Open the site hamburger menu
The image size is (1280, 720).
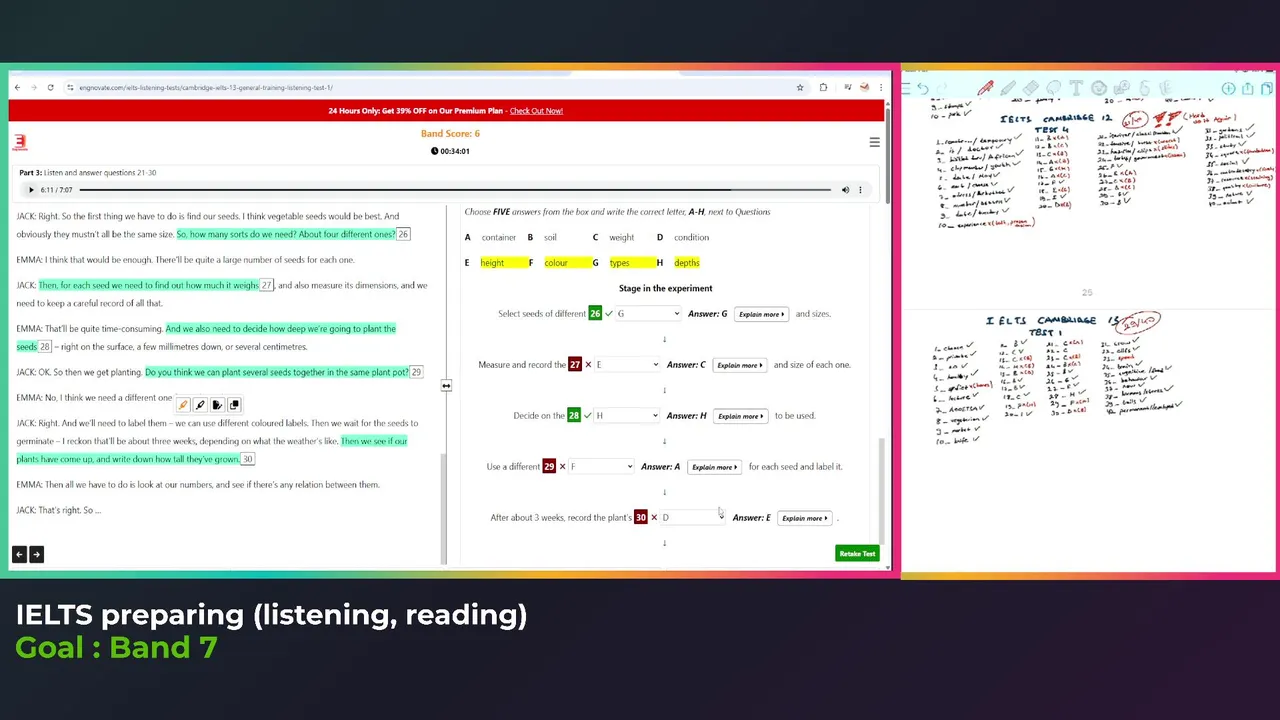point(874,142)
